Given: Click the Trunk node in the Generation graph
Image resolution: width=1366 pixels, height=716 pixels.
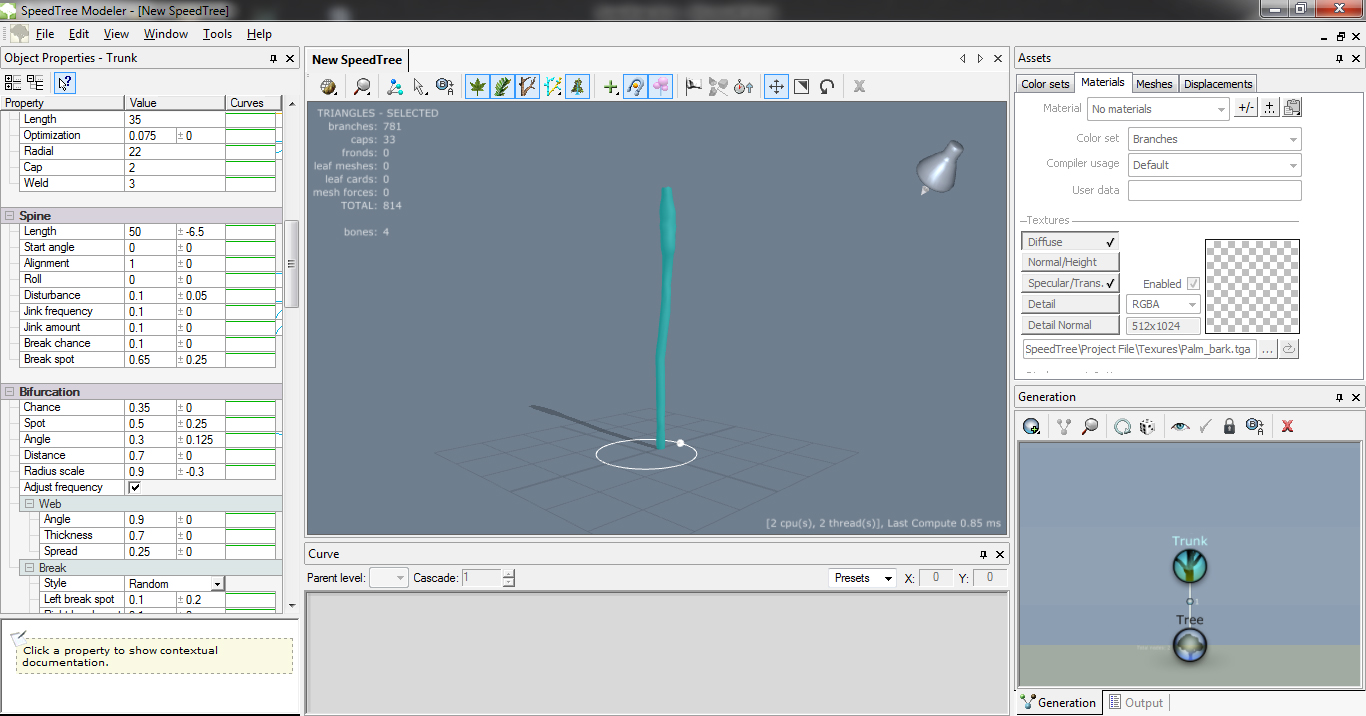Looking at the screenshot, I should pyautogui.click(x=1190, y=567).
